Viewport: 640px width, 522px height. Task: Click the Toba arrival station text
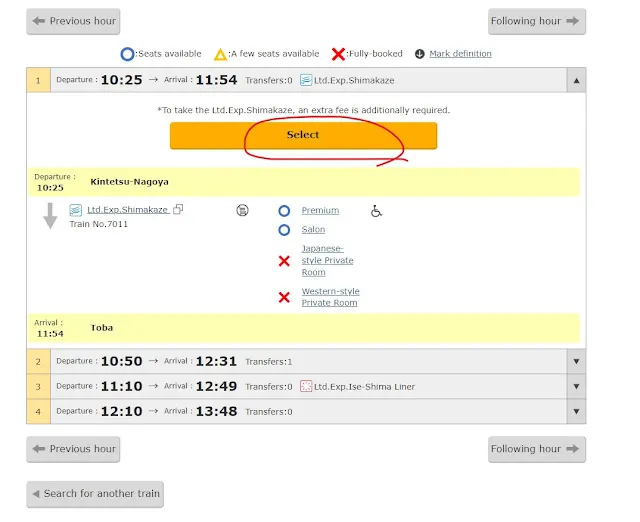coord(102,328)
